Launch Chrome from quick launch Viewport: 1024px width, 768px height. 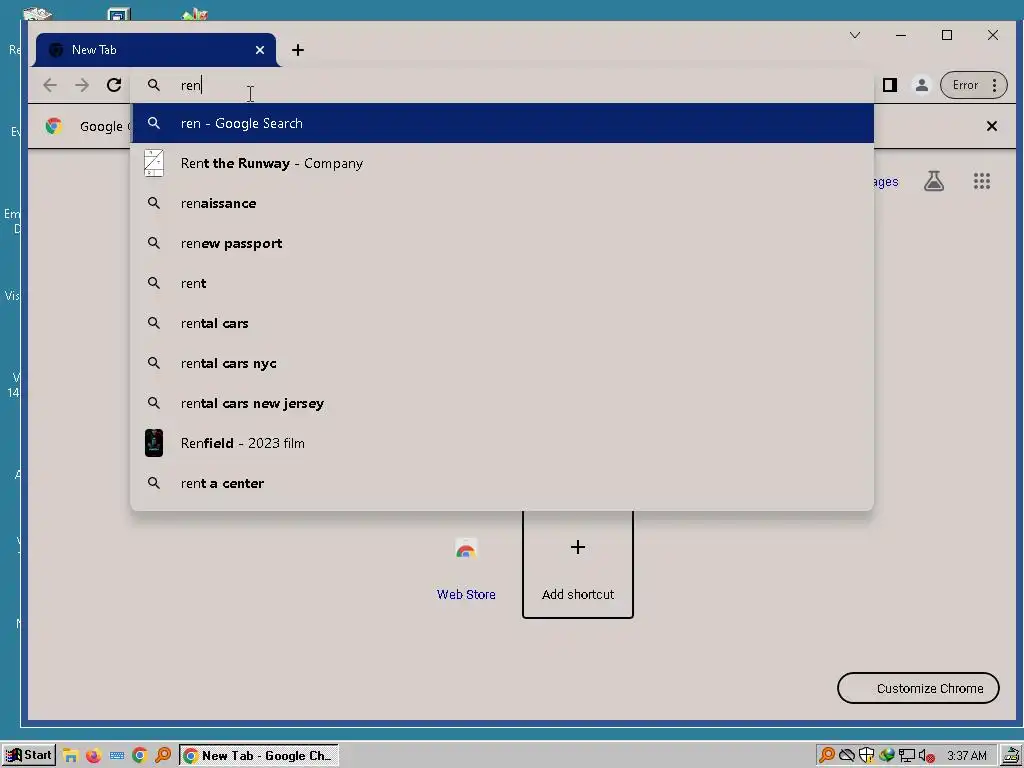tap(139, 756)
